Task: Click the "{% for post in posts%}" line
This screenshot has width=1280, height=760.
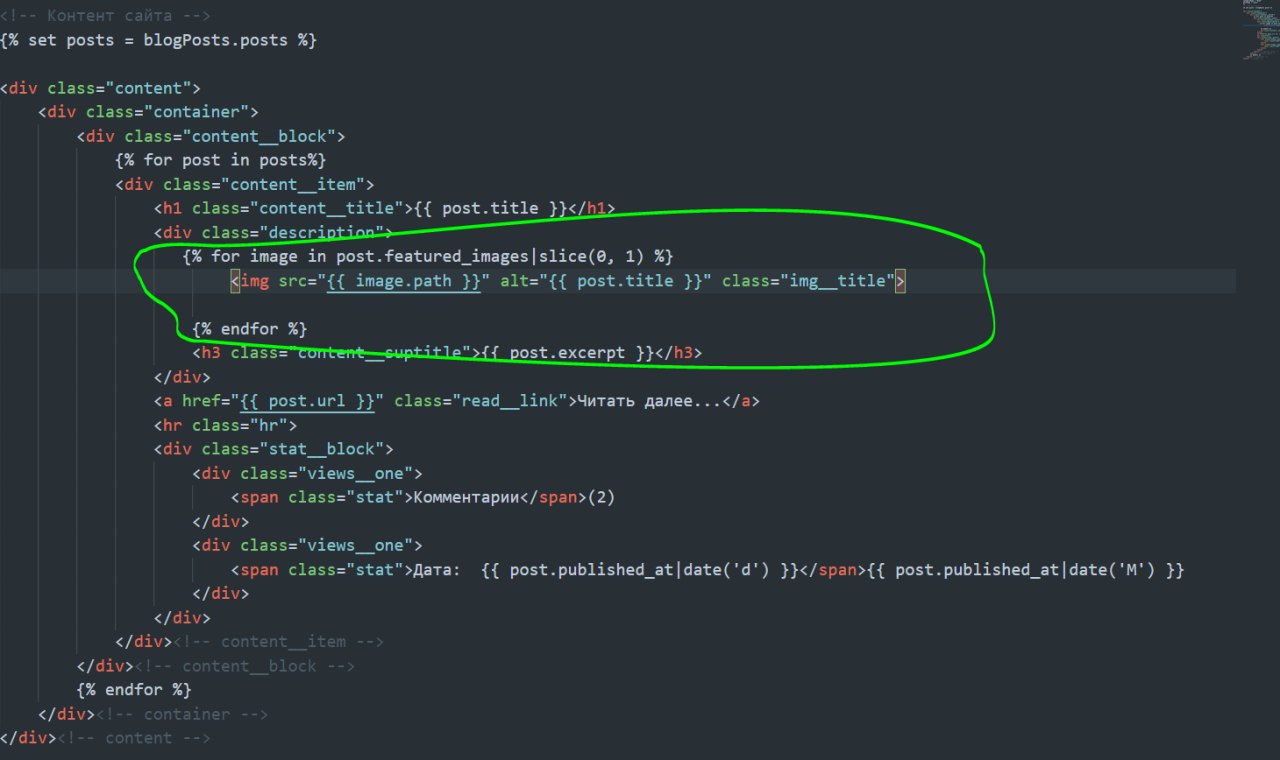Action: click(x=221, y=160)
